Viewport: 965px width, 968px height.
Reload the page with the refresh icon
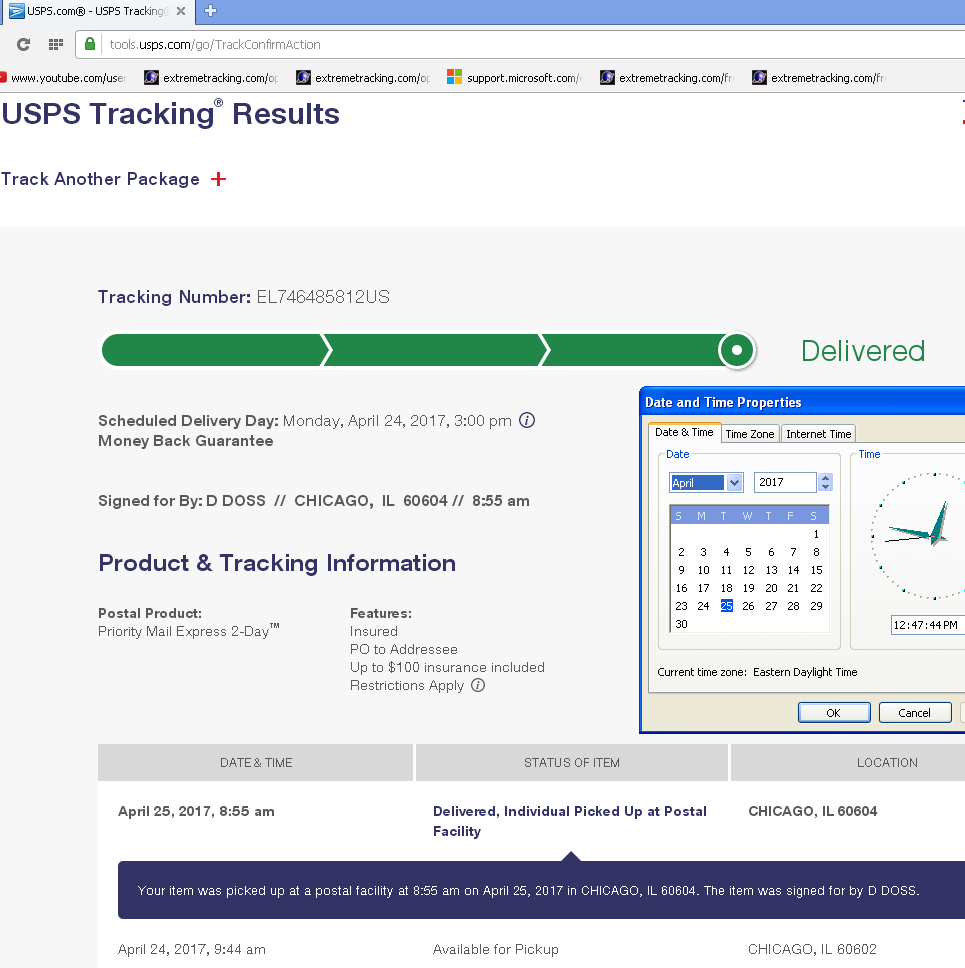pos(23,44)
